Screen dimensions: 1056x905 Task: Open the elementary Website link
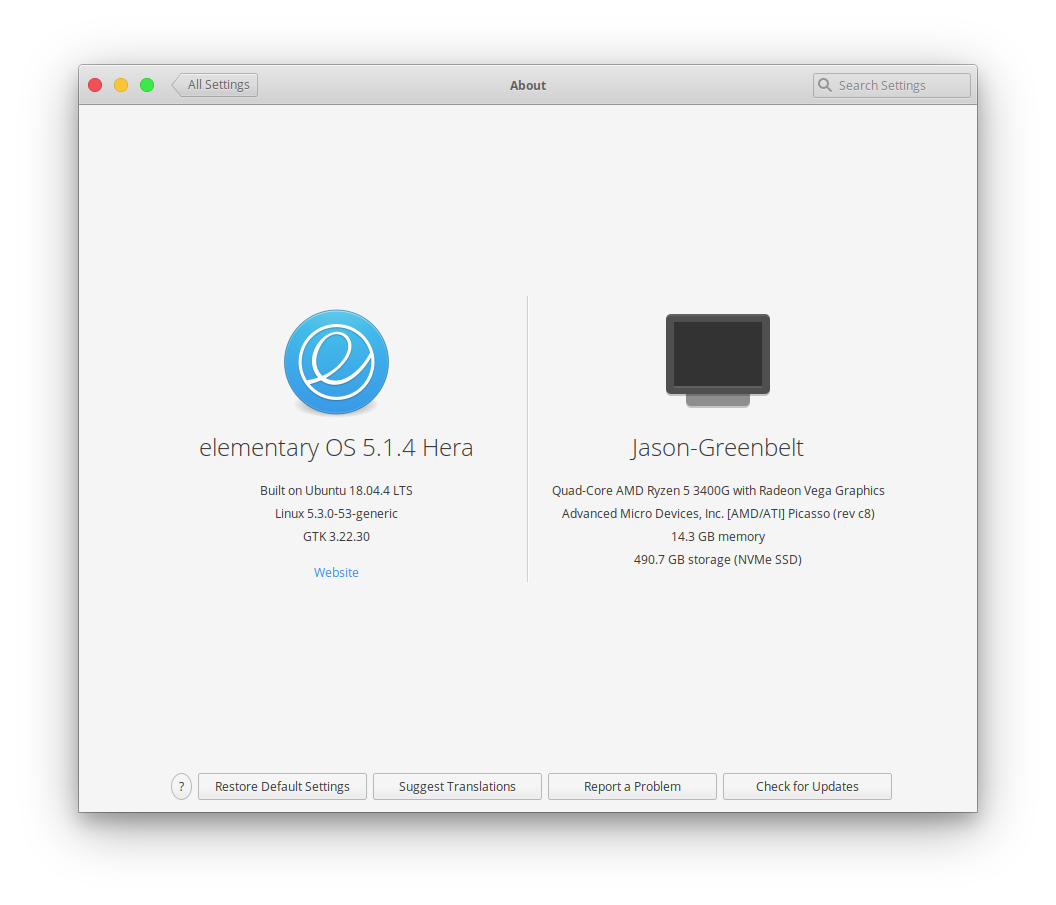[336, 571]
